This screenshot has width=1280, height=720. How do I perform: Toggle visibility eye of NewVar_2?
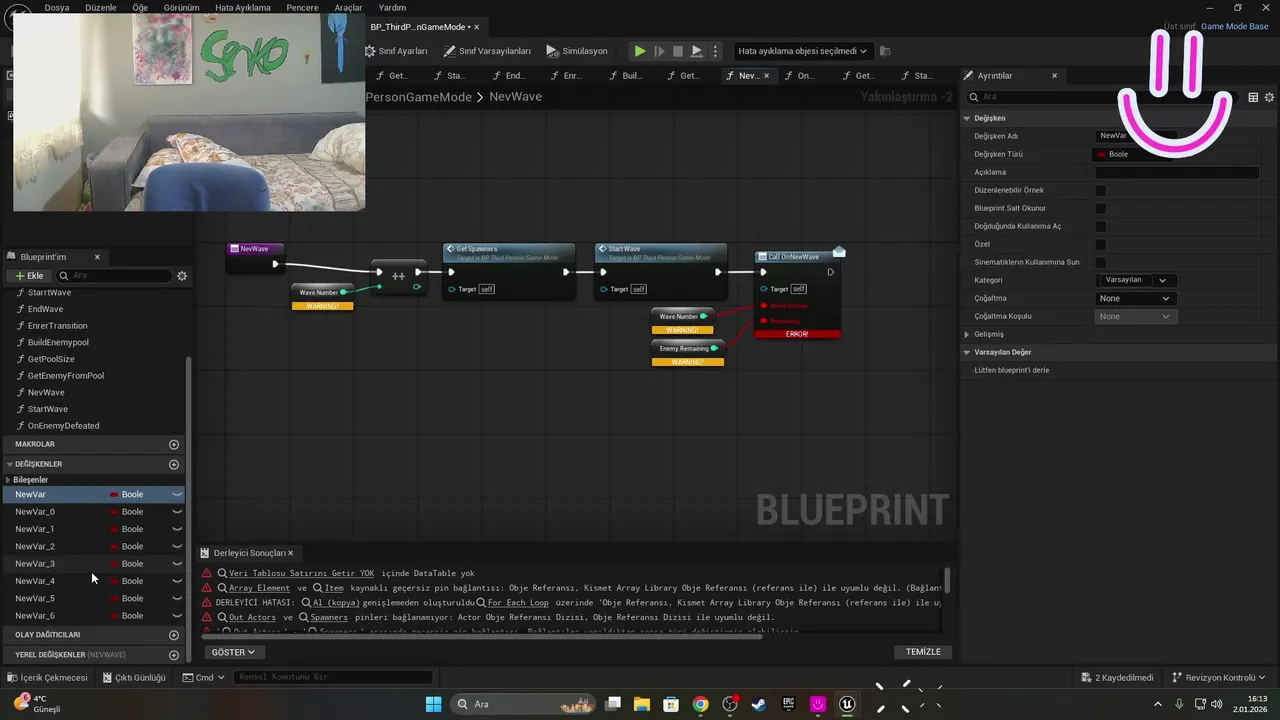(x=177, y=546)
